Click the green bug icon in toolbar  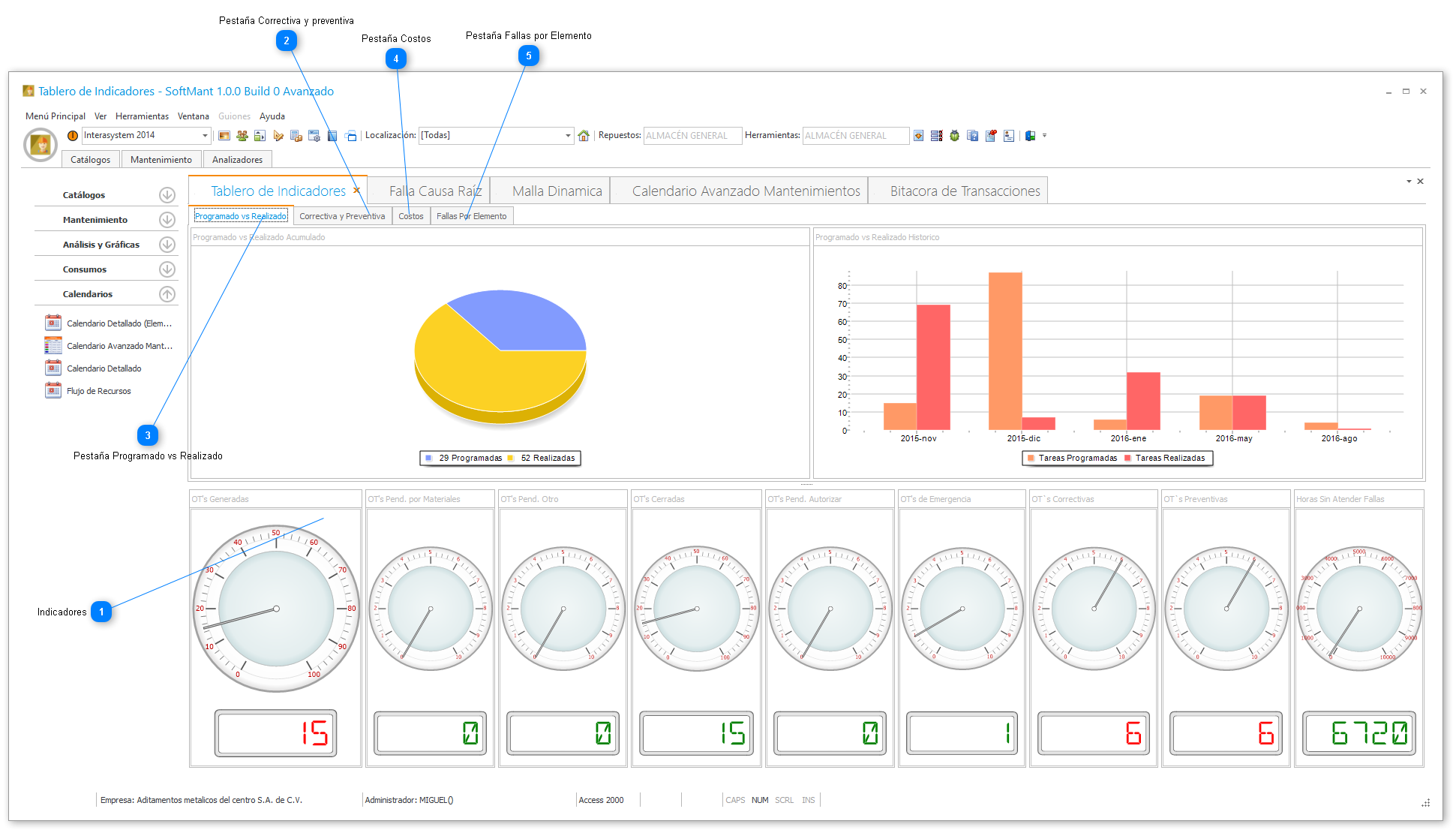tap(954, 136)
